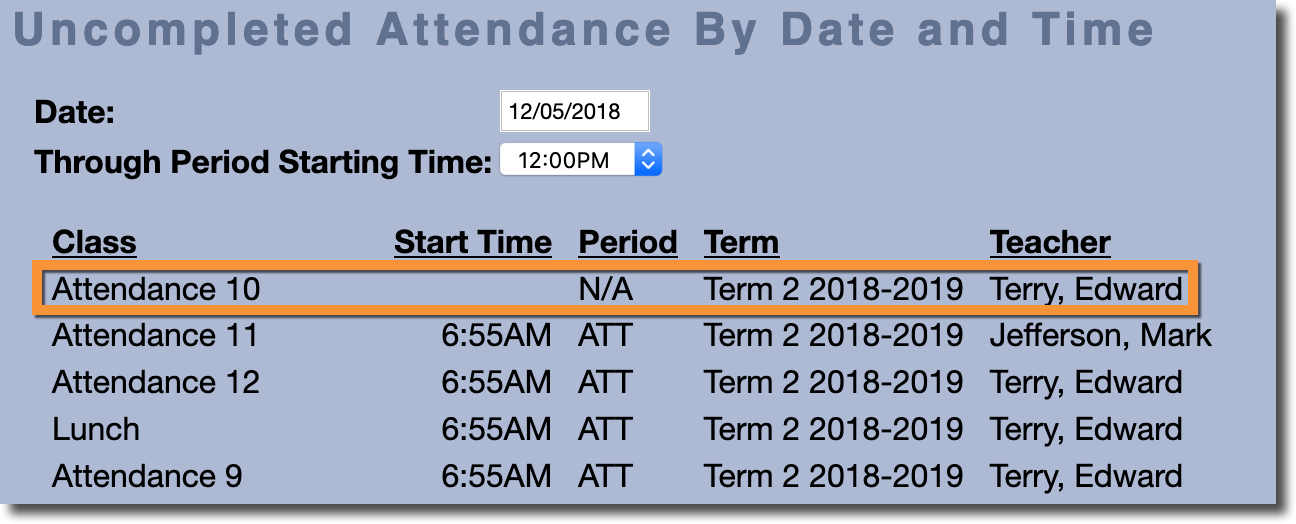Select the Attendance 12 class entry
The image size is (1296, 524).
[x=155, y=382]
